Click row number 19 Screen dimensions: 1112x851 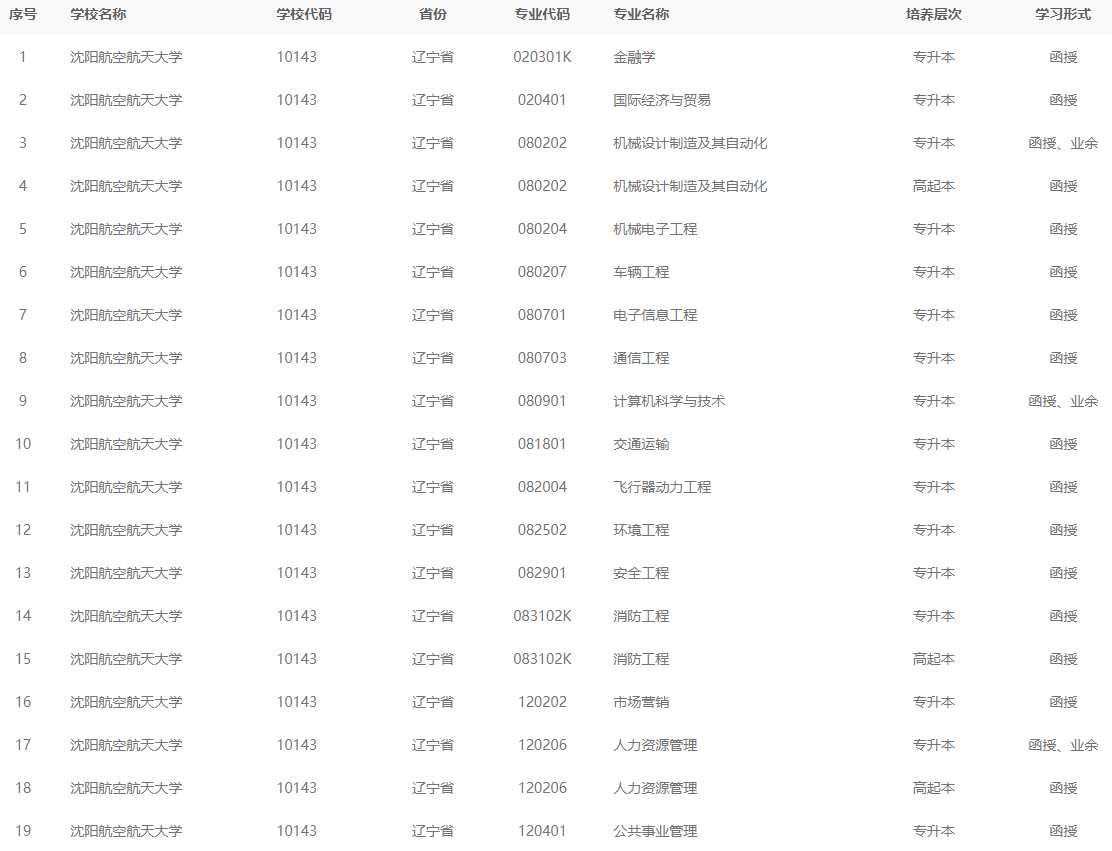[x=23, y=830]
